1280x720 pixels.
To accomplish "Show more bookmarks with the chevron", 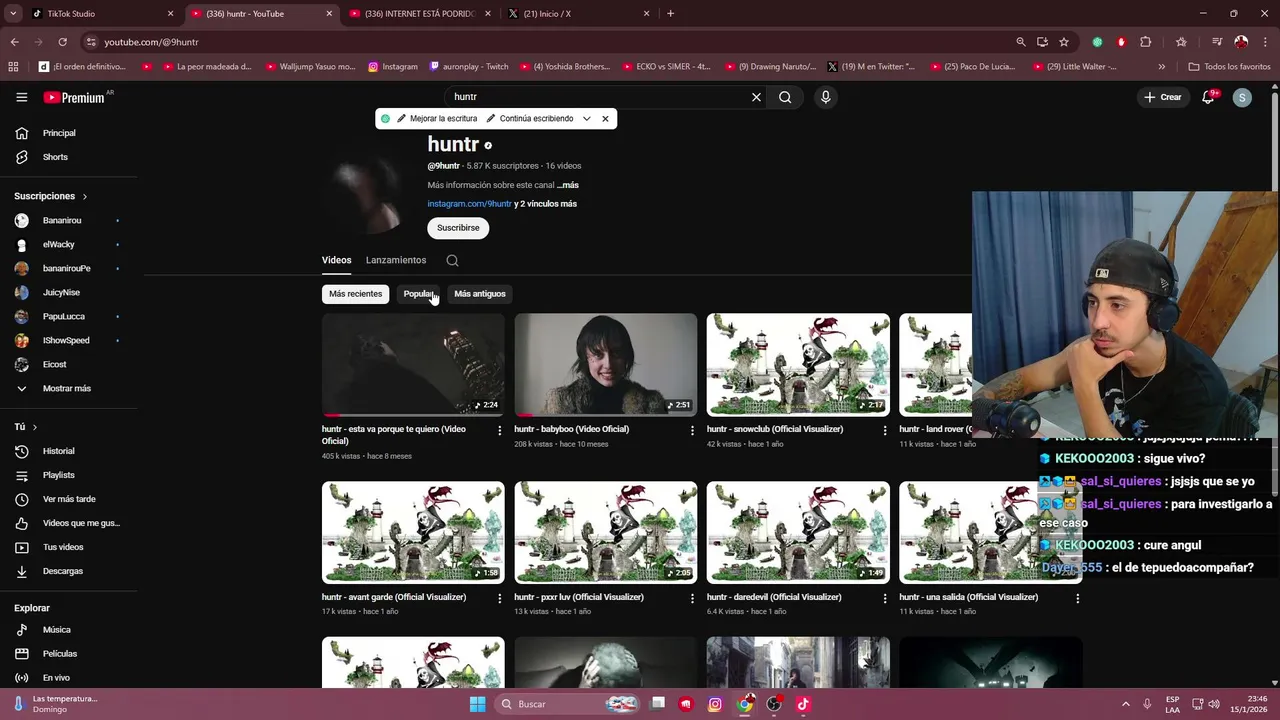I will click(x=1161, y=67).
